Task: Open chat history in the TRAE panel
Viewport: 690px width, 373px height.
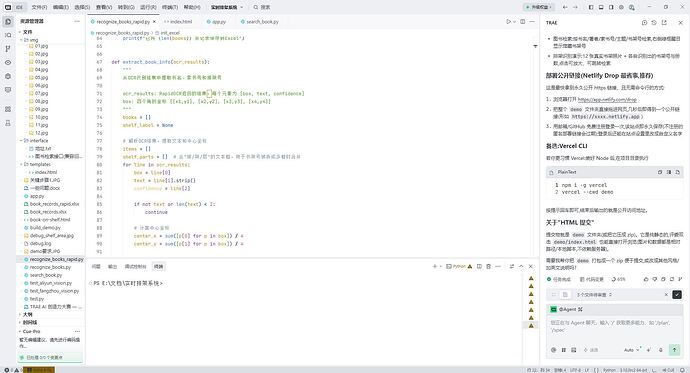Action: [654, 22]
